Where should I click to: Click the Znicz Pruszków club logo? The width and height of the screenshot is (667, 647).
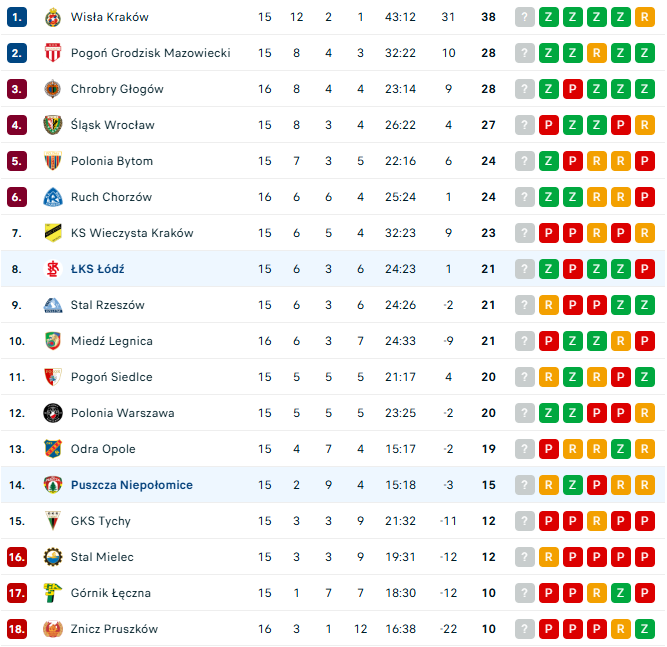click(53, 629)
